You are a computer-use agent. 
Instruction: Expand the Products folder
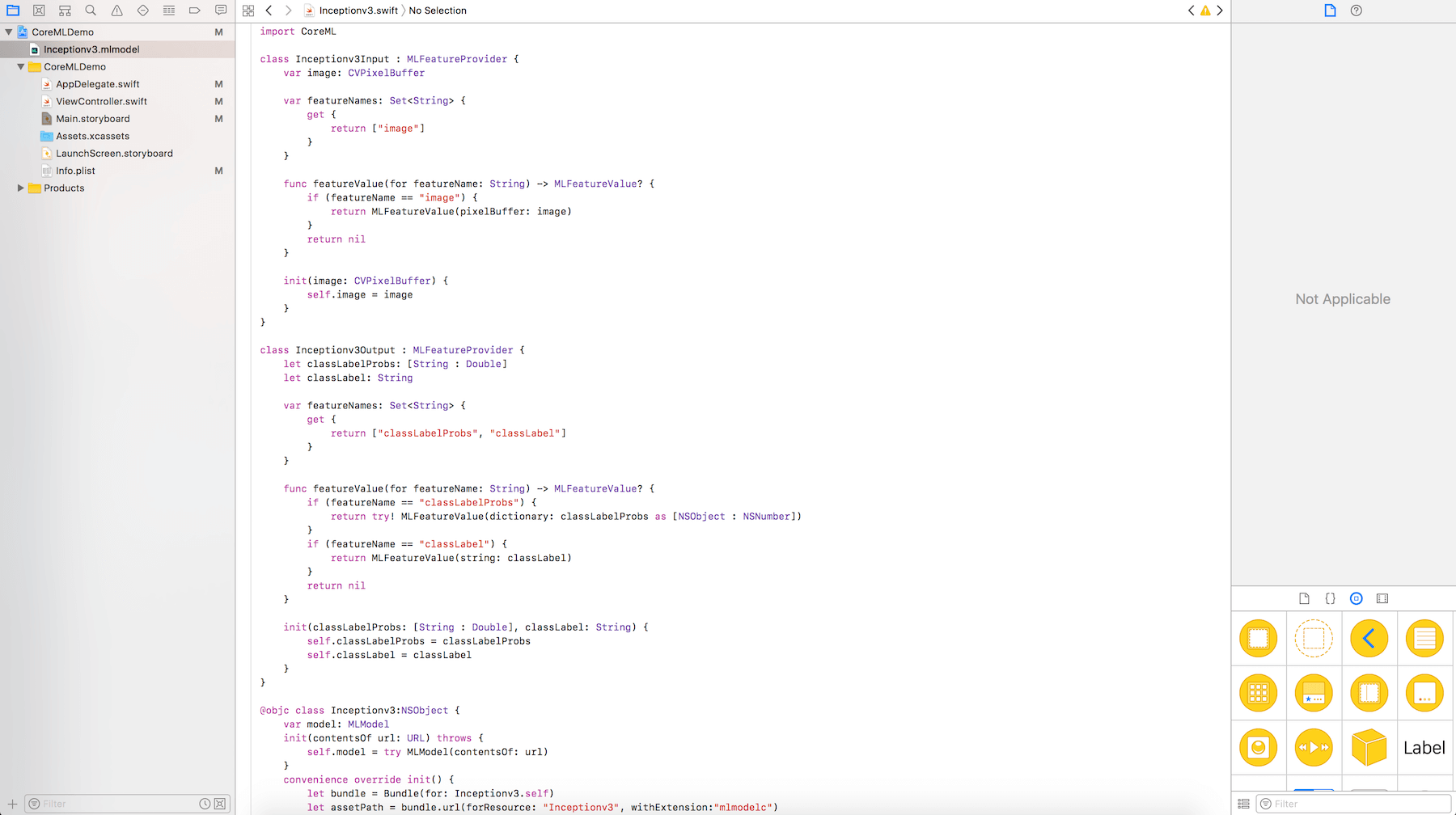pos(21,188)
